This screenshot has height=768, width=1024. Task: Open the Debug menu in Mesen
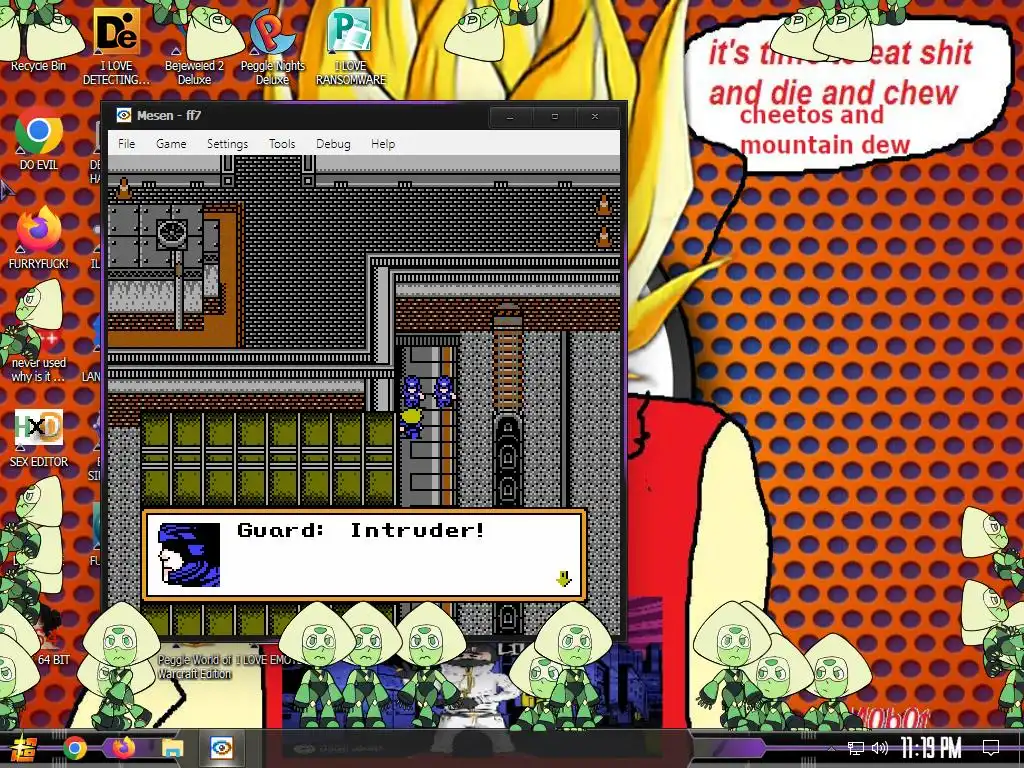click(333, 144)
